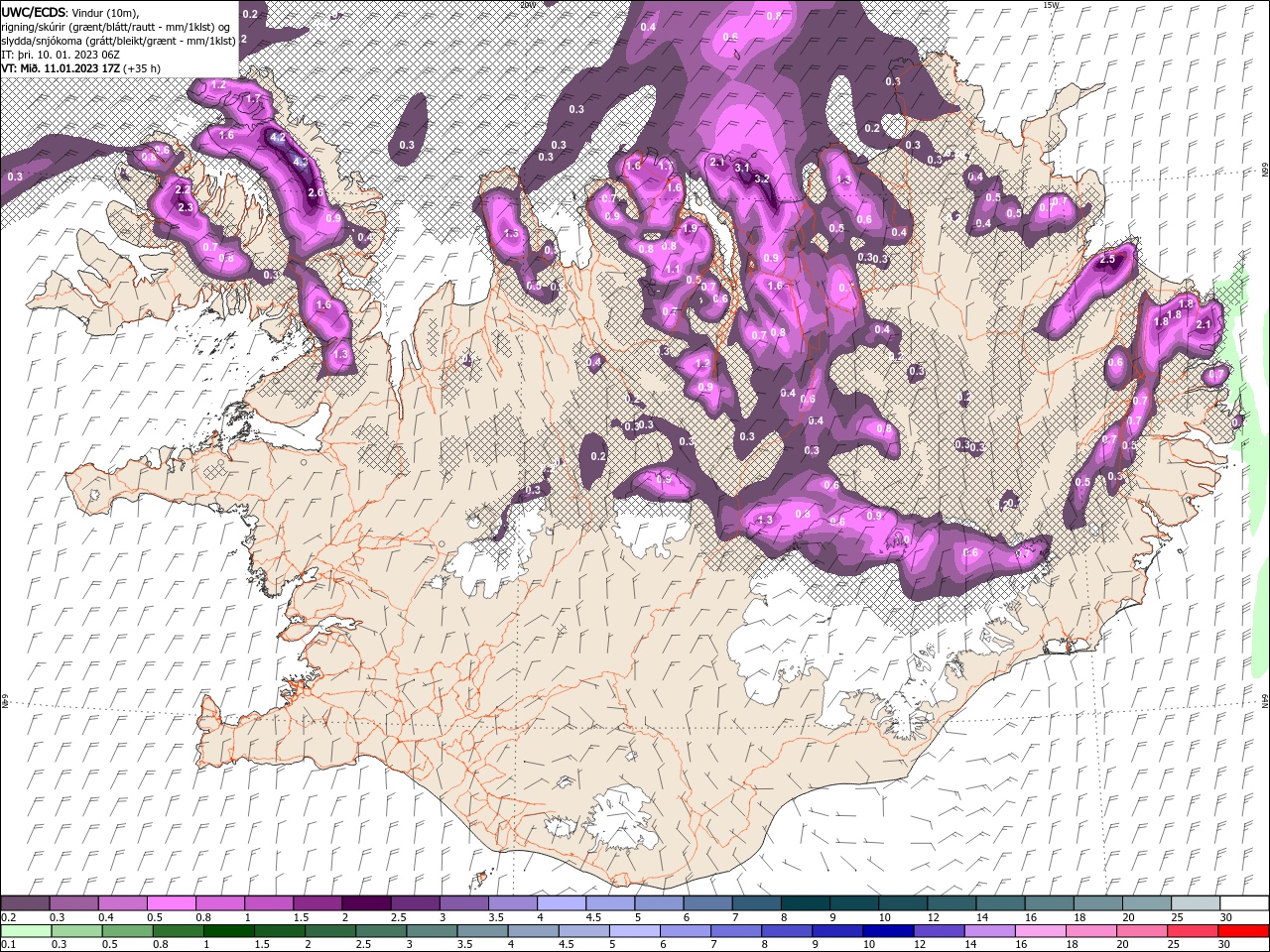Click the '3.1' precipitation value on the map
Screen dimensions: 1270x952
742,168
